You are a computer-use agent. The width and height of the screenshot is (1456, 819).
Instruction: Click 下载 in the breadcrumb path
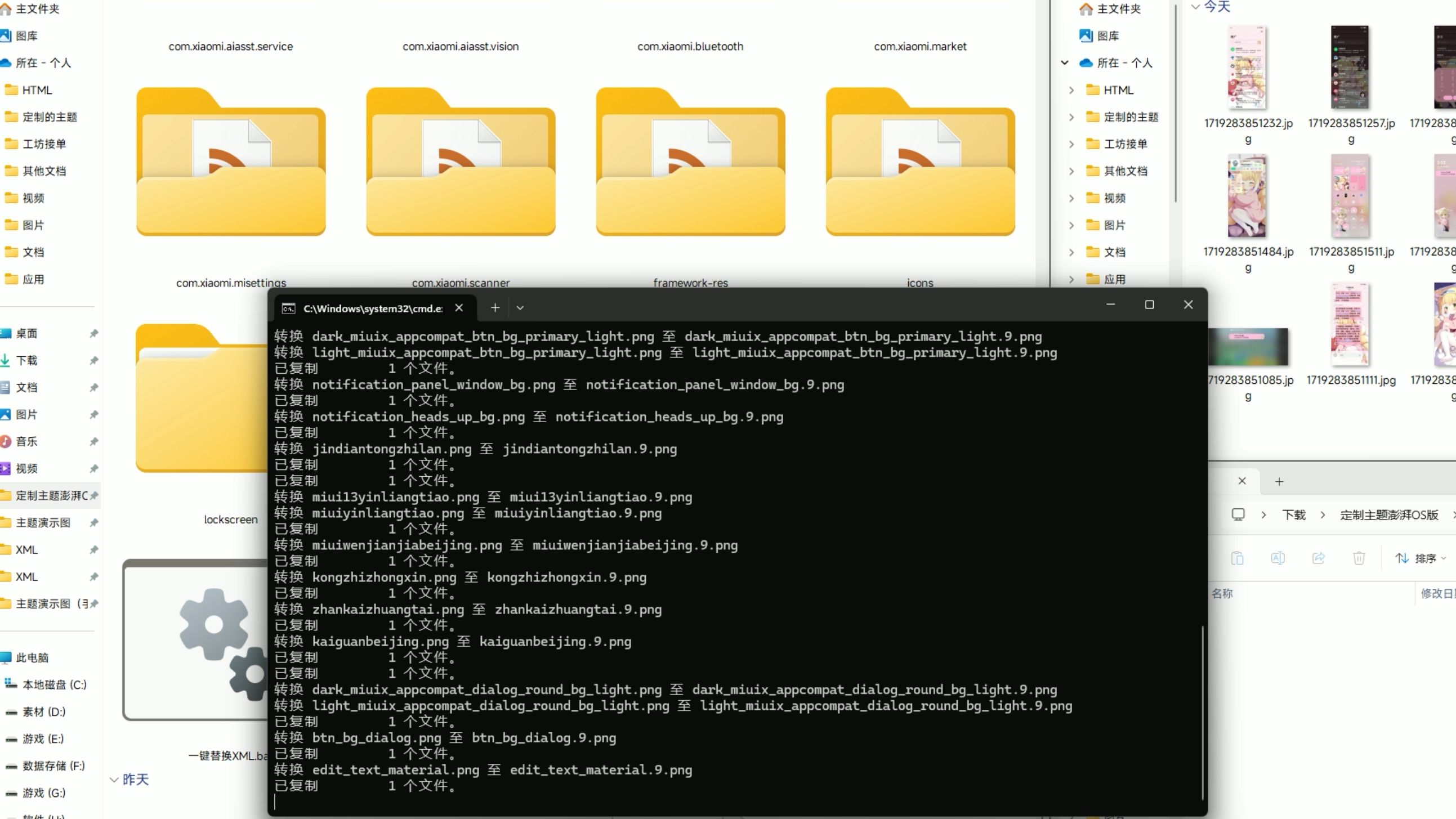[x=1293, y=514]
